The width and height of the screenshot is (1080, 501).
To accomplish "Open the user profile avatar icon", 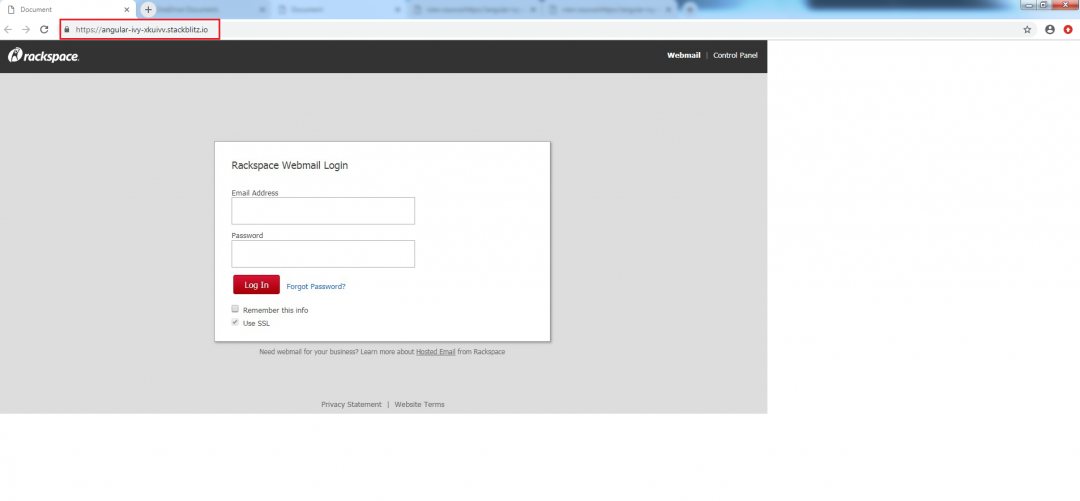I will click(x=1050, y=30).
